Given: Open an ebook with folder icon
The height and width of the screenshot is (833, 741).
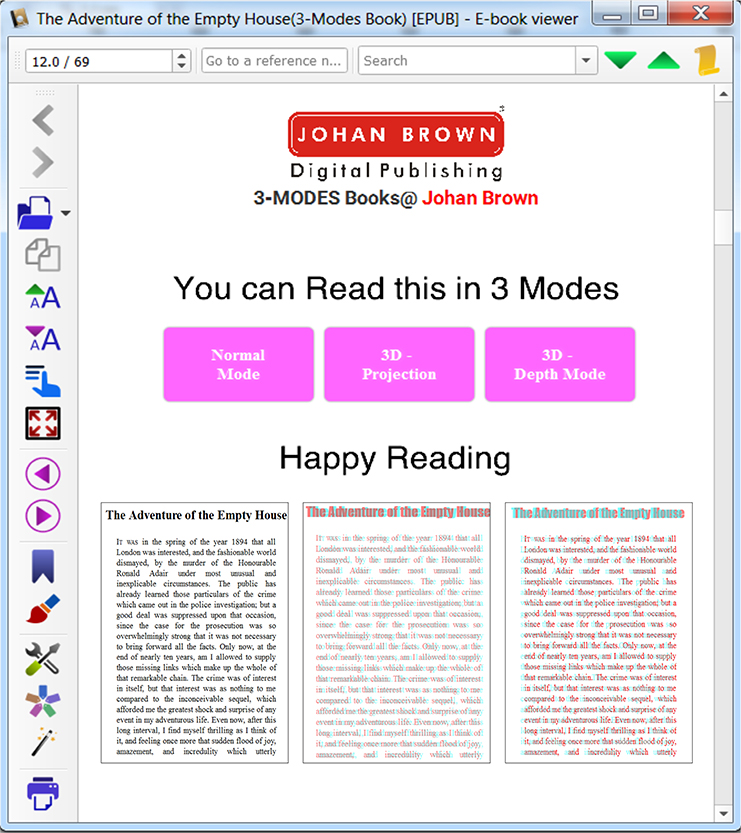Looking at the screenshot, I should (x=37, y=212).
